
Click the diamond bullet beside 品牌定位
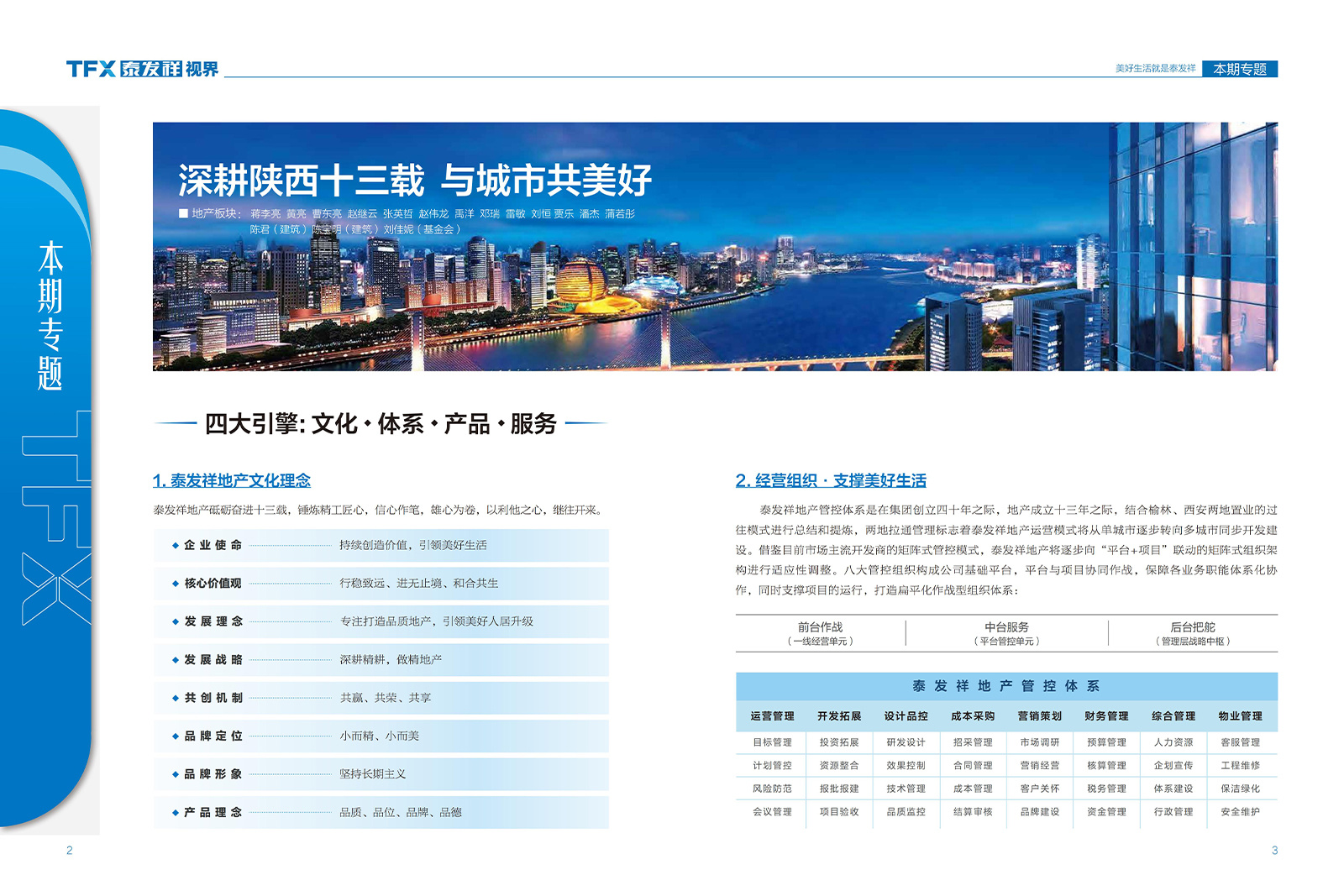[176, 736]
